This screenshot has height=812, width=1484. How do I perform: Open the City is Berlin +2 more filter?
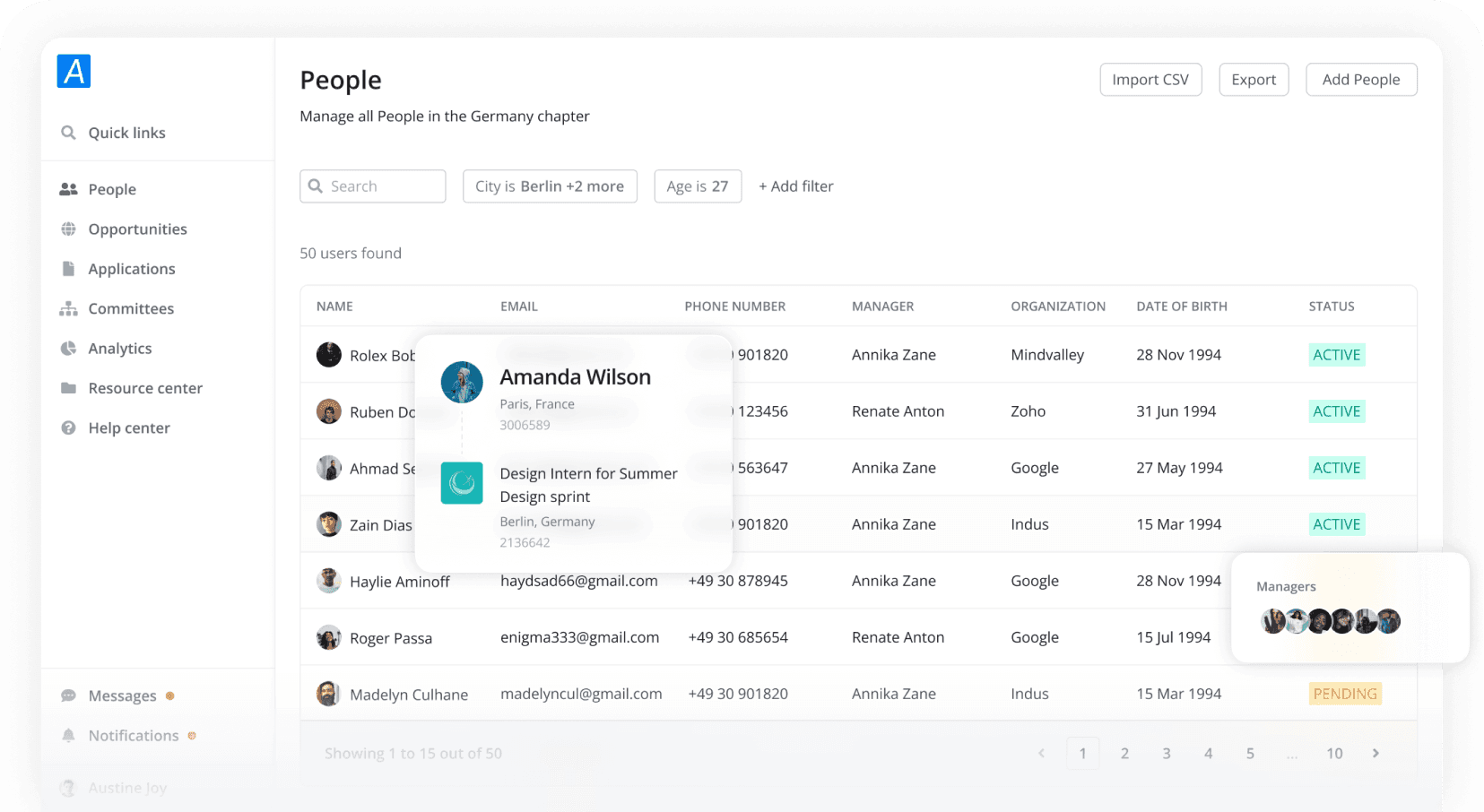[x=550, y=186]
